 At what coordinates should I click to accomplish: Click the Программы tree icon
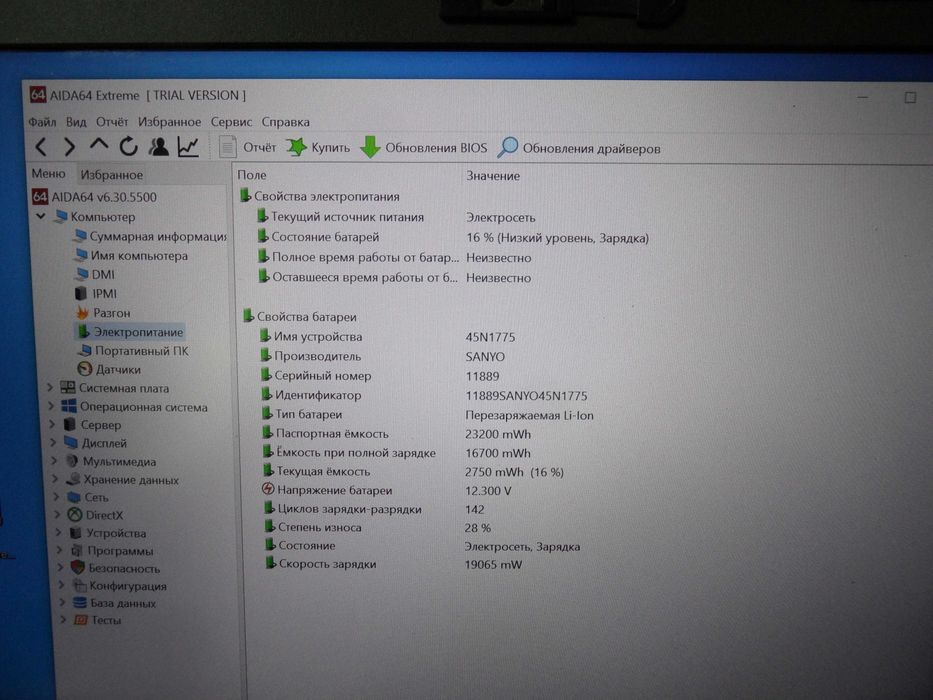coord(77,551)
